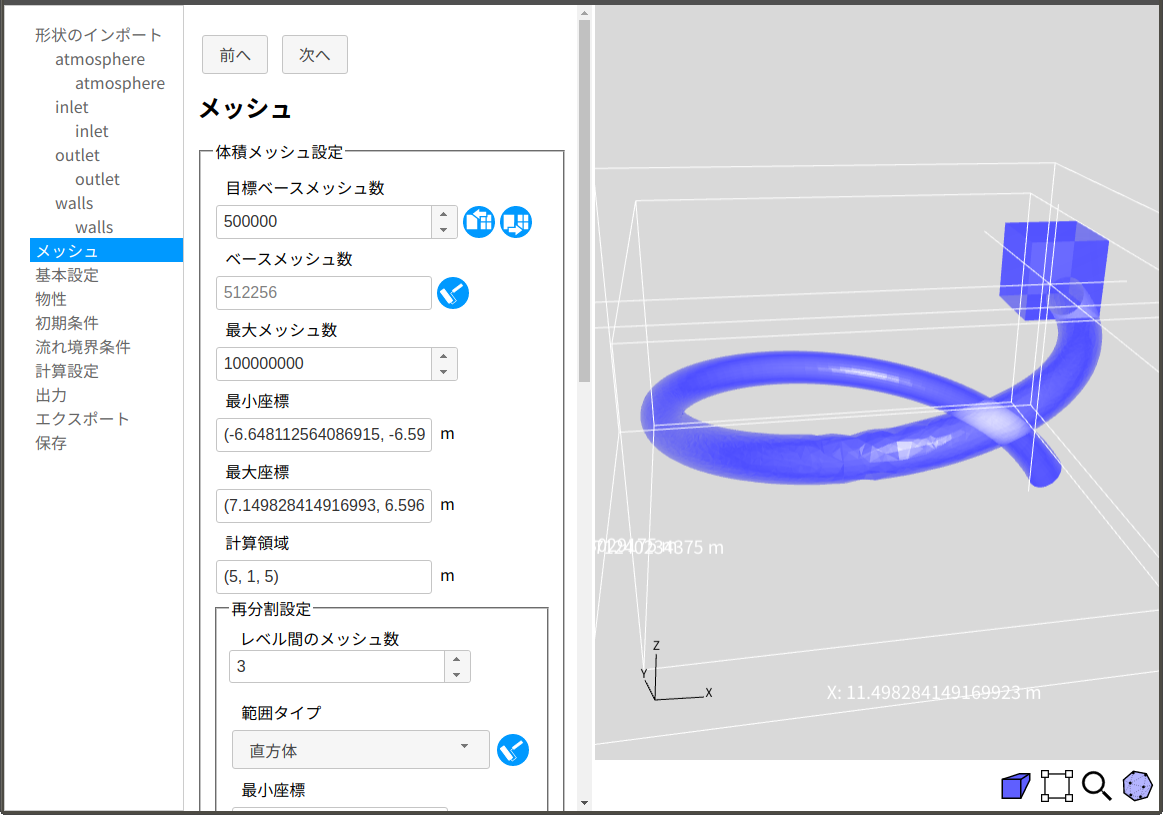Click the solid blue cube view icon
The image size is (1163, 815).
click(x=1015, y=786)
